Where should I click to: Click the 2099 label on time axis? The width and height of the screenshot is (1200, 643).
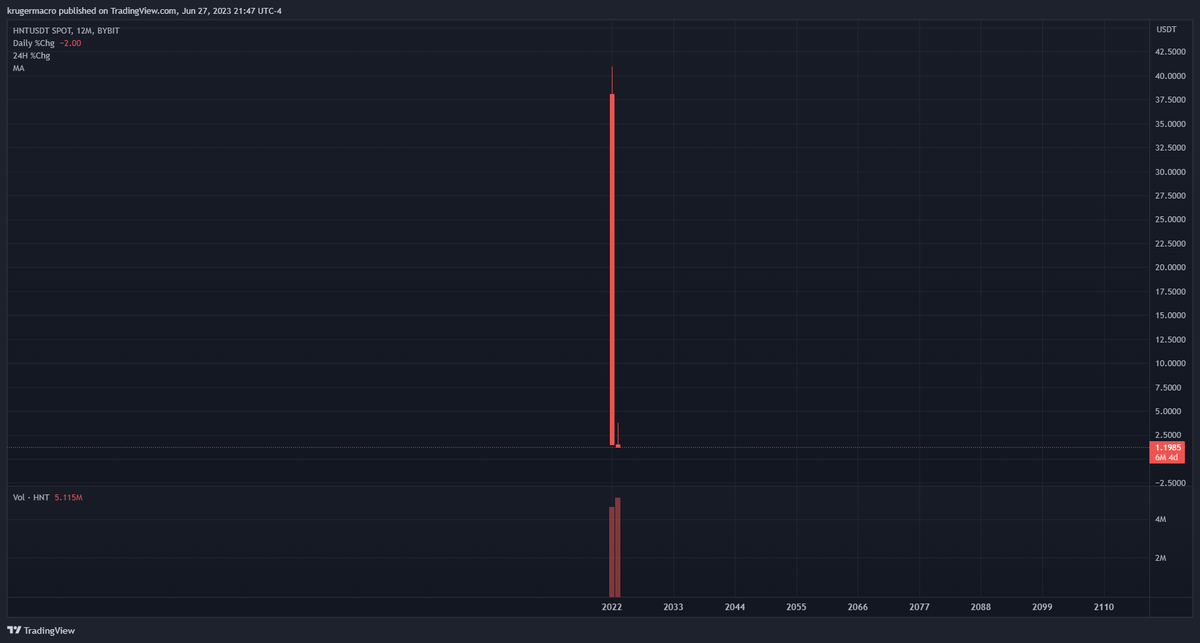pos(1043,607)
